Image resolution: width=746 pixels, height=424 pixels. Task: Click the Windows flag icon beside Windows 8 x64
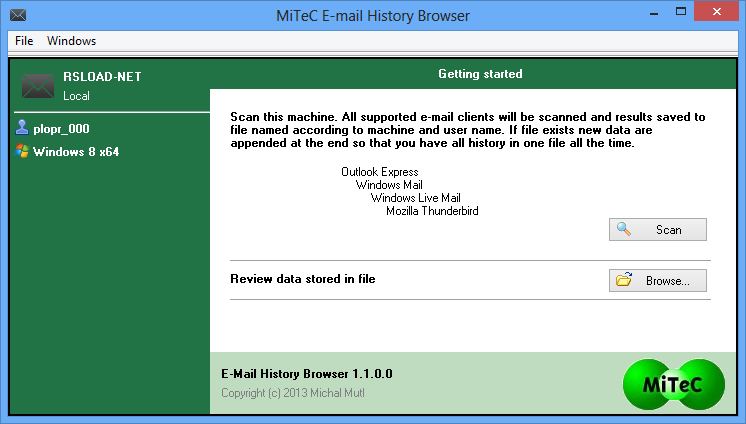pos(22,151)
